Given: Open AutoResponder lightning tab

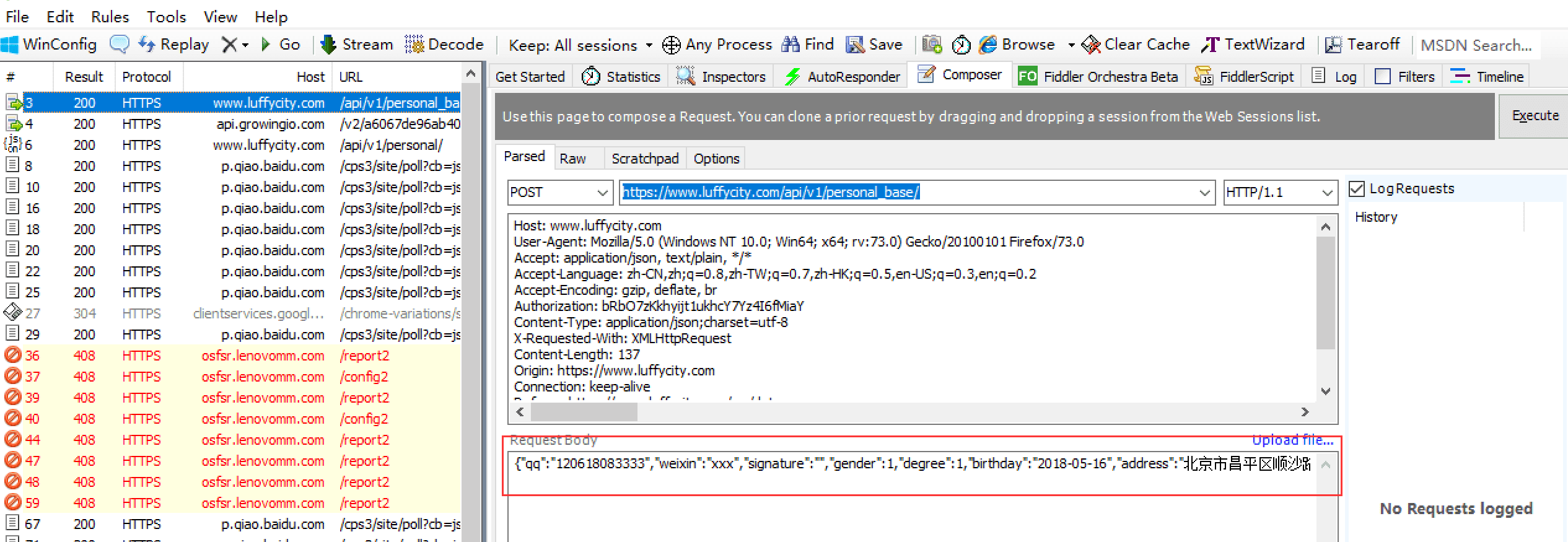Looking at the screenshot, I should tap(841, 77).
